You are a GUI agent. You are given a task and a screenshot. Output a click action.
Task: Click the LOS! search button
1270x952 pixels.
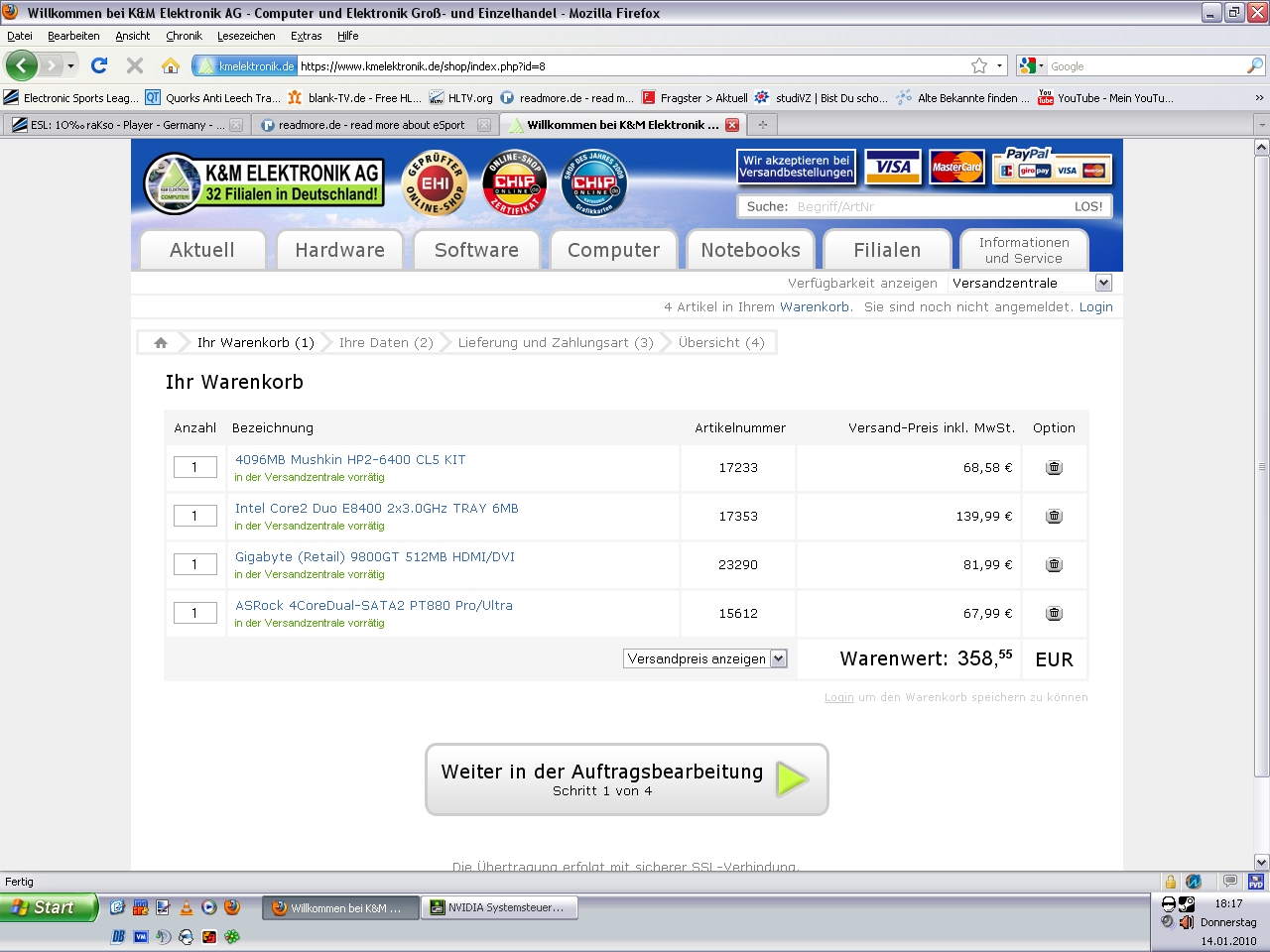(1088, 206)
